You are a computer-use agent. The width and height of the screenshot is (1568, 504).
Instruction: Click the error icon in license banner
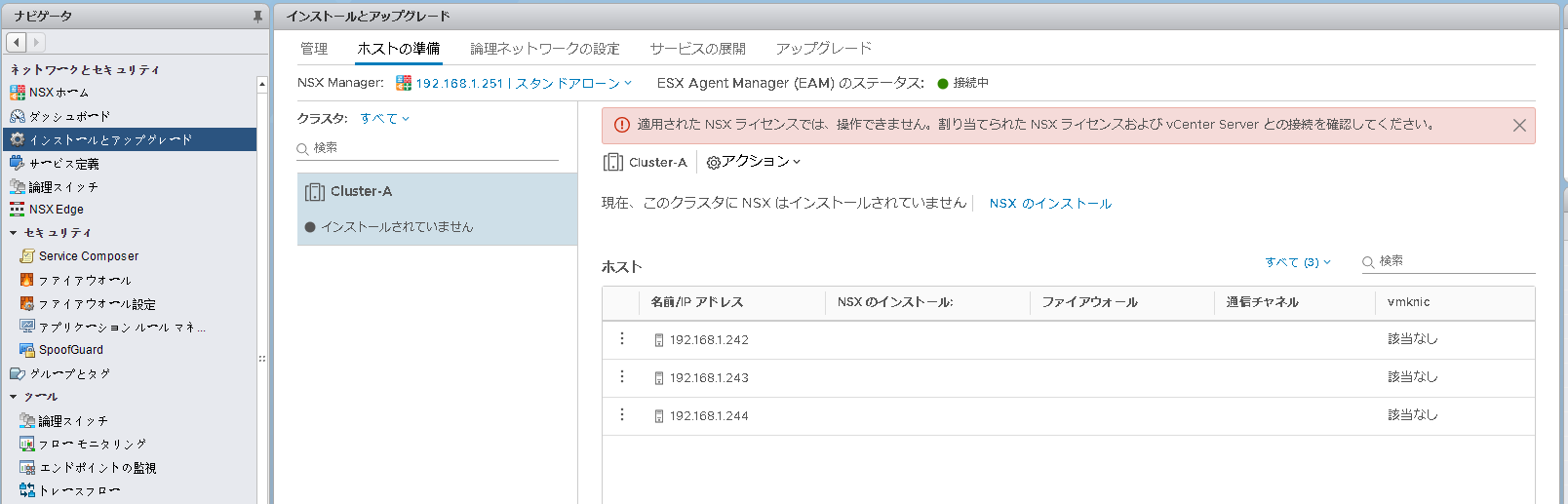(x=622, y=125)
